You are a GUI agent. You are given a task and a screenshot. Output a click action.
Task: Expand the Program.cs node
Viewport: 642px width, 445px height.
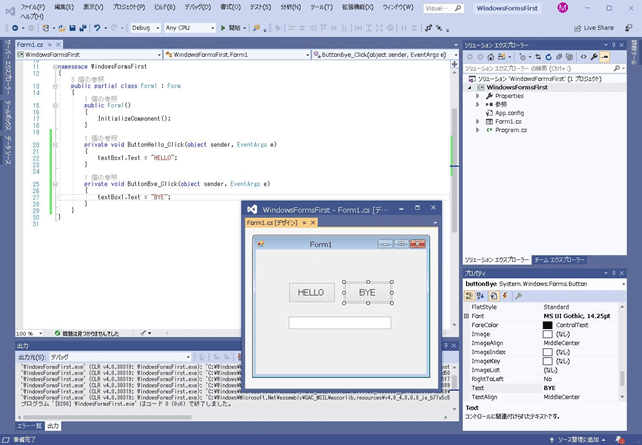(477, 130)
